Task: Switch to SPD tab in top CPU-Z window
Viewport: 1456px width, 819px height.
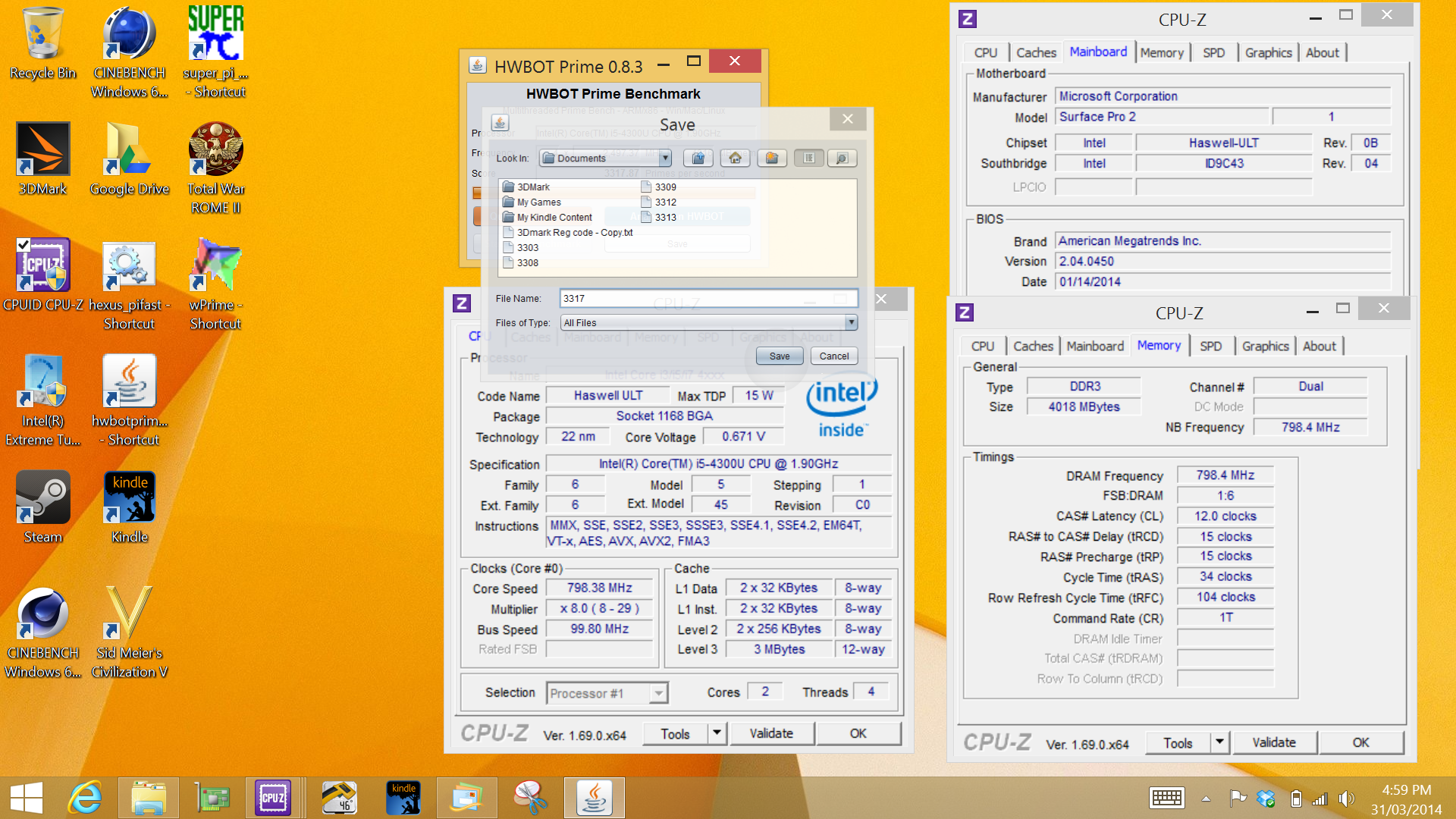Action: (1213, 52)
